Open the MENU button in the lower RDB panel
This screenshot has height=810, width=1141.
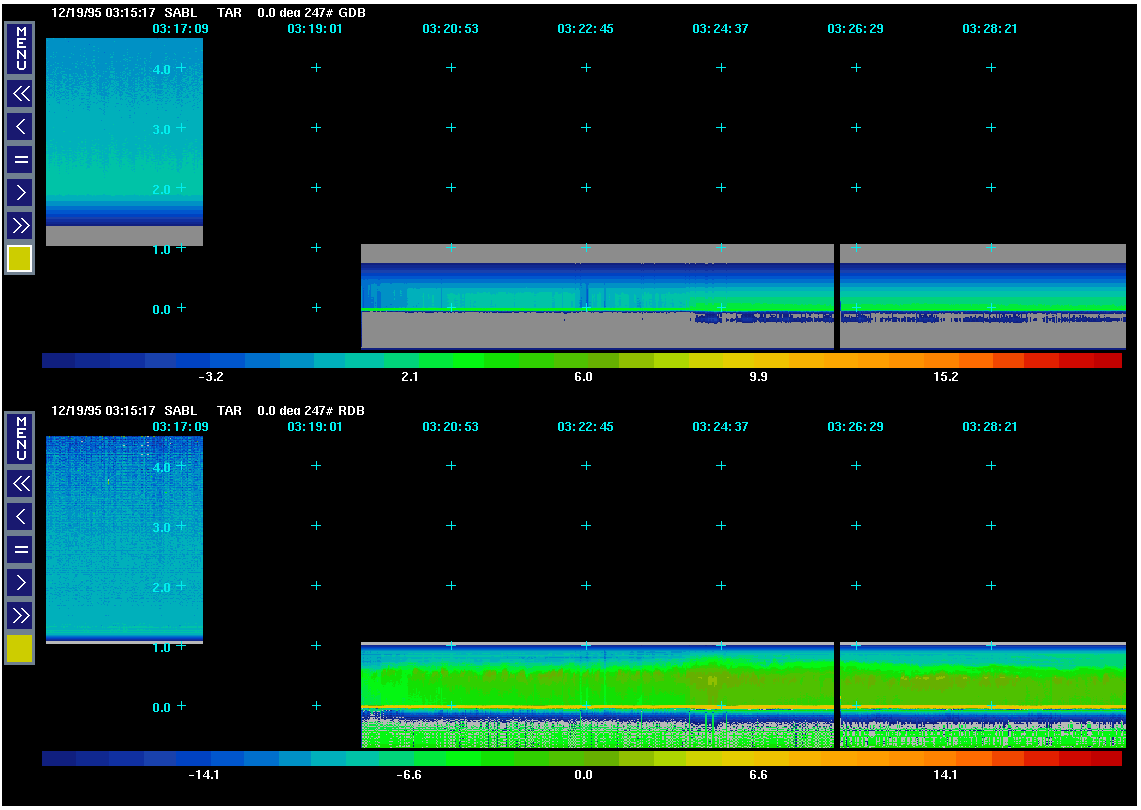click(x=20, y=439)
